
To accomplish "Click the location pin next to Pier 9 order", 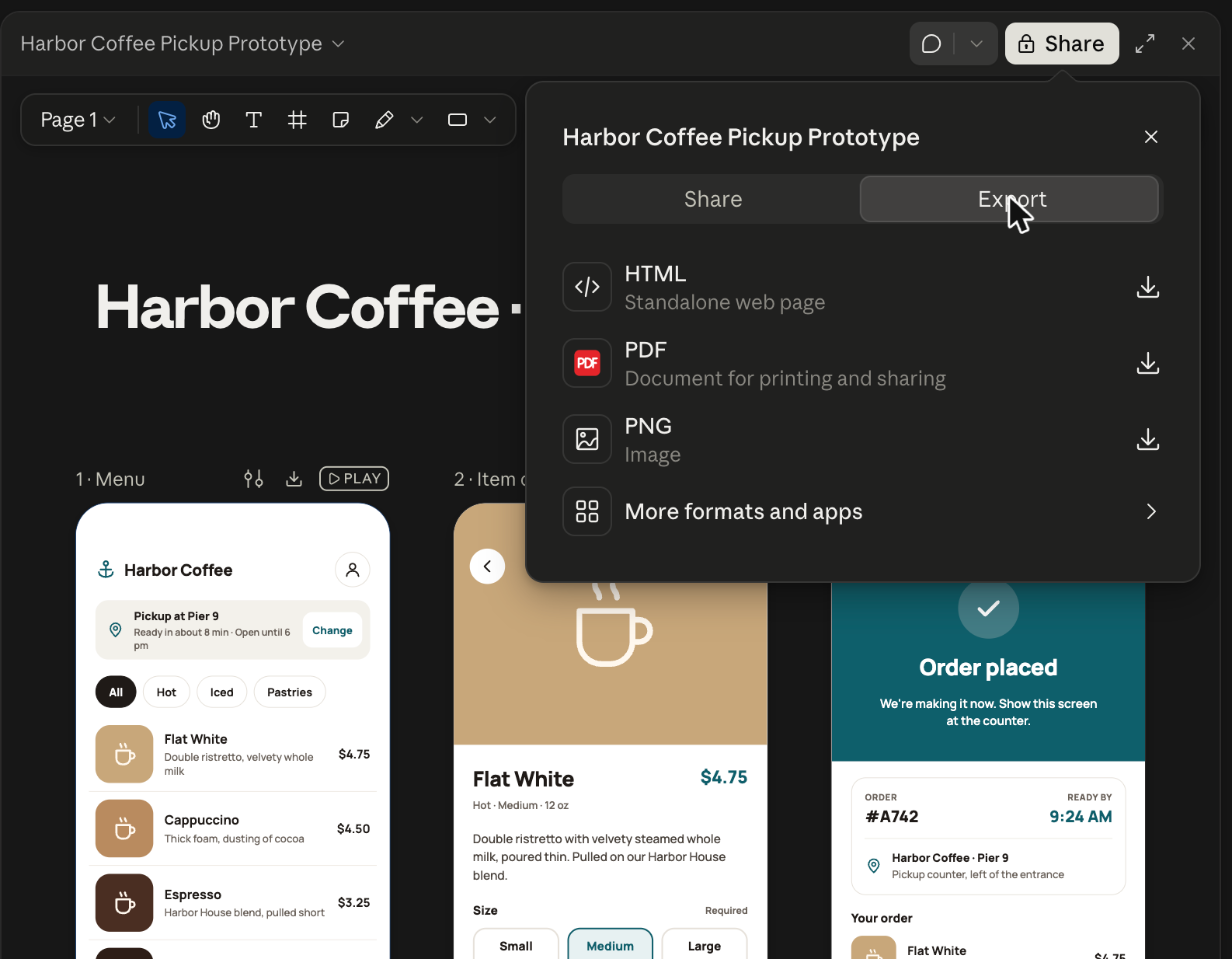I will coord(873,866).
